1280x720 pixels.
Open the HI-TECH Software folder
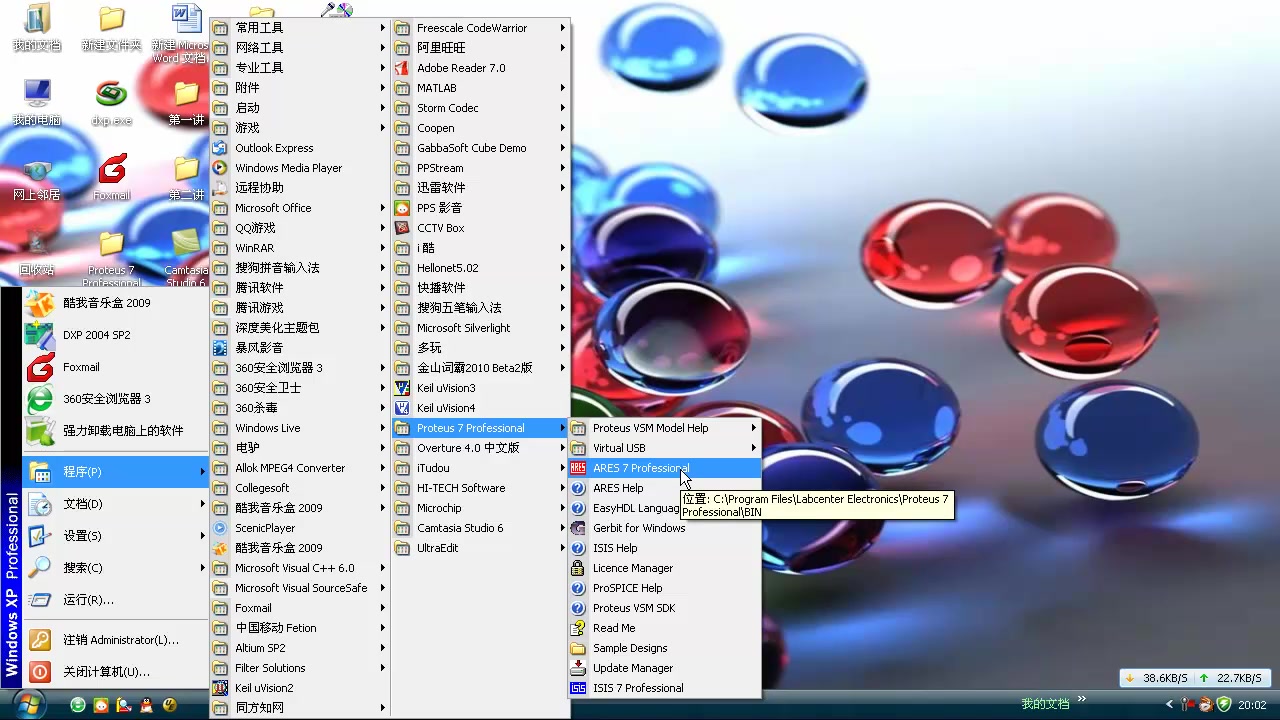(480, 488)
